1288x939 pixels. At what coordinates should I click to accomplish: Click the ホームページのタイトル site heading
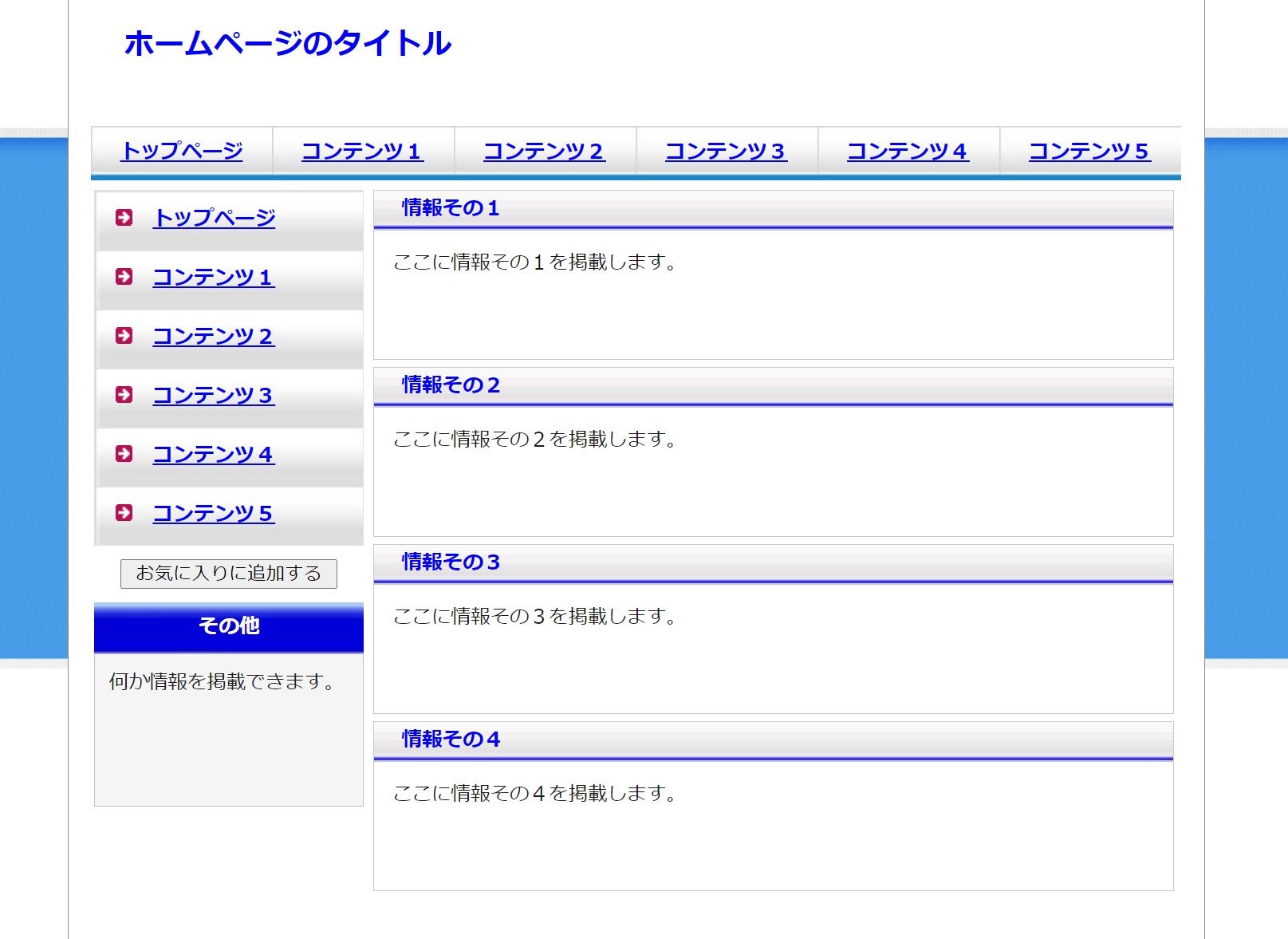(288, 43)
